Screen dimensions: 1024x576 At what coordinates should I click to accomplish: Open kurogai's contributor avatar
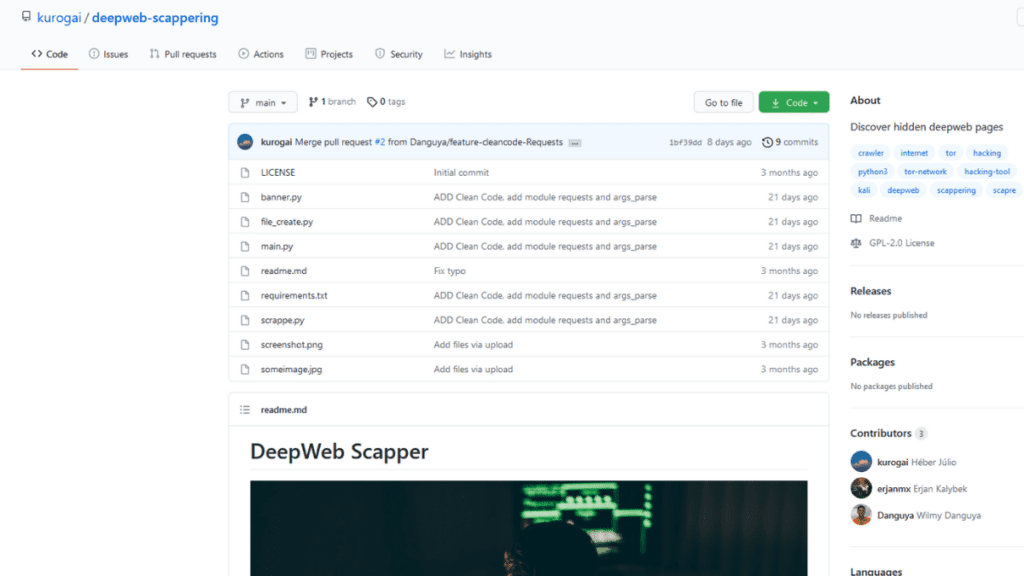tap(861, 462)
